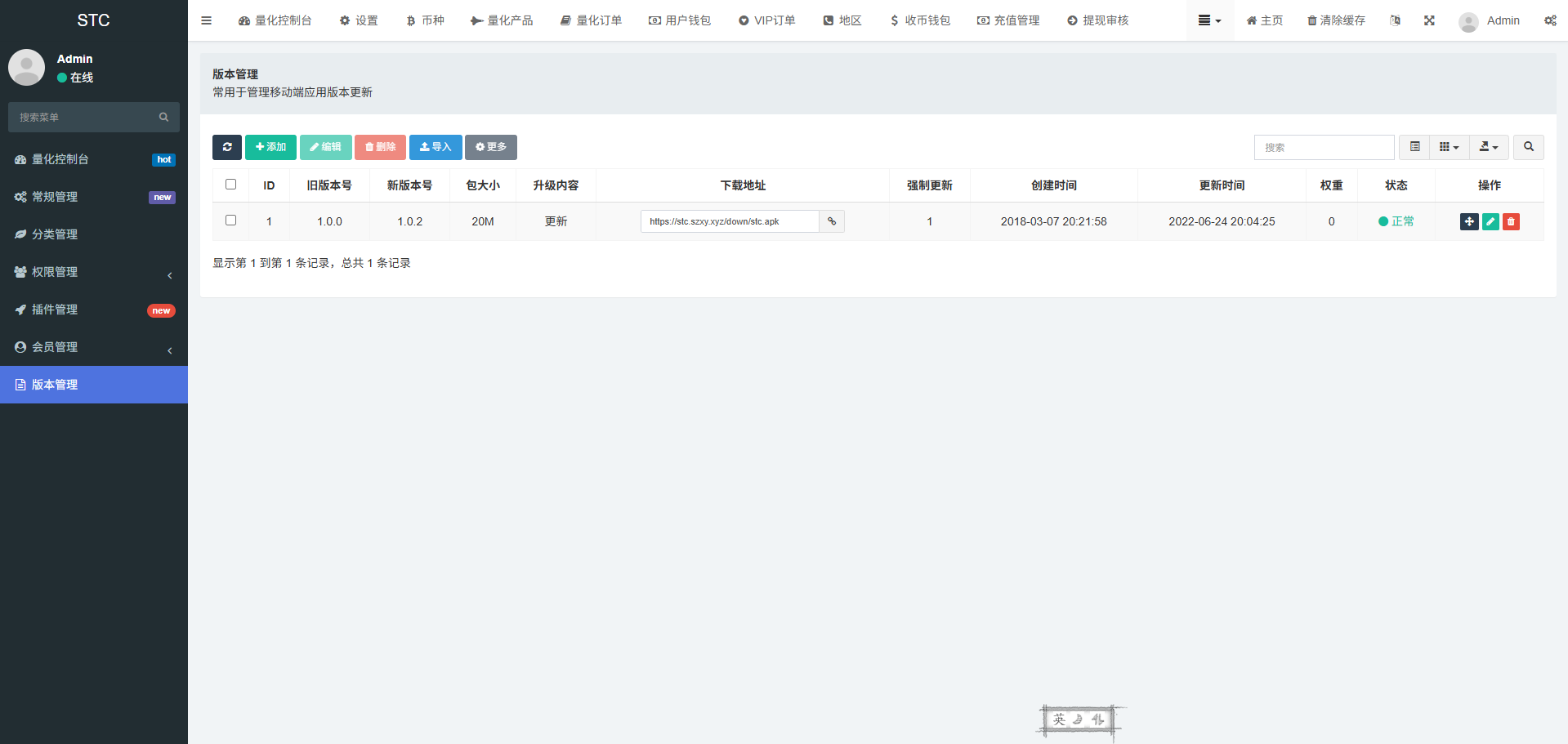The width and height of the screenshot is (1568, 744).
Task: Open the VIP订单 top navigation tab
Action: pos(766,20)
